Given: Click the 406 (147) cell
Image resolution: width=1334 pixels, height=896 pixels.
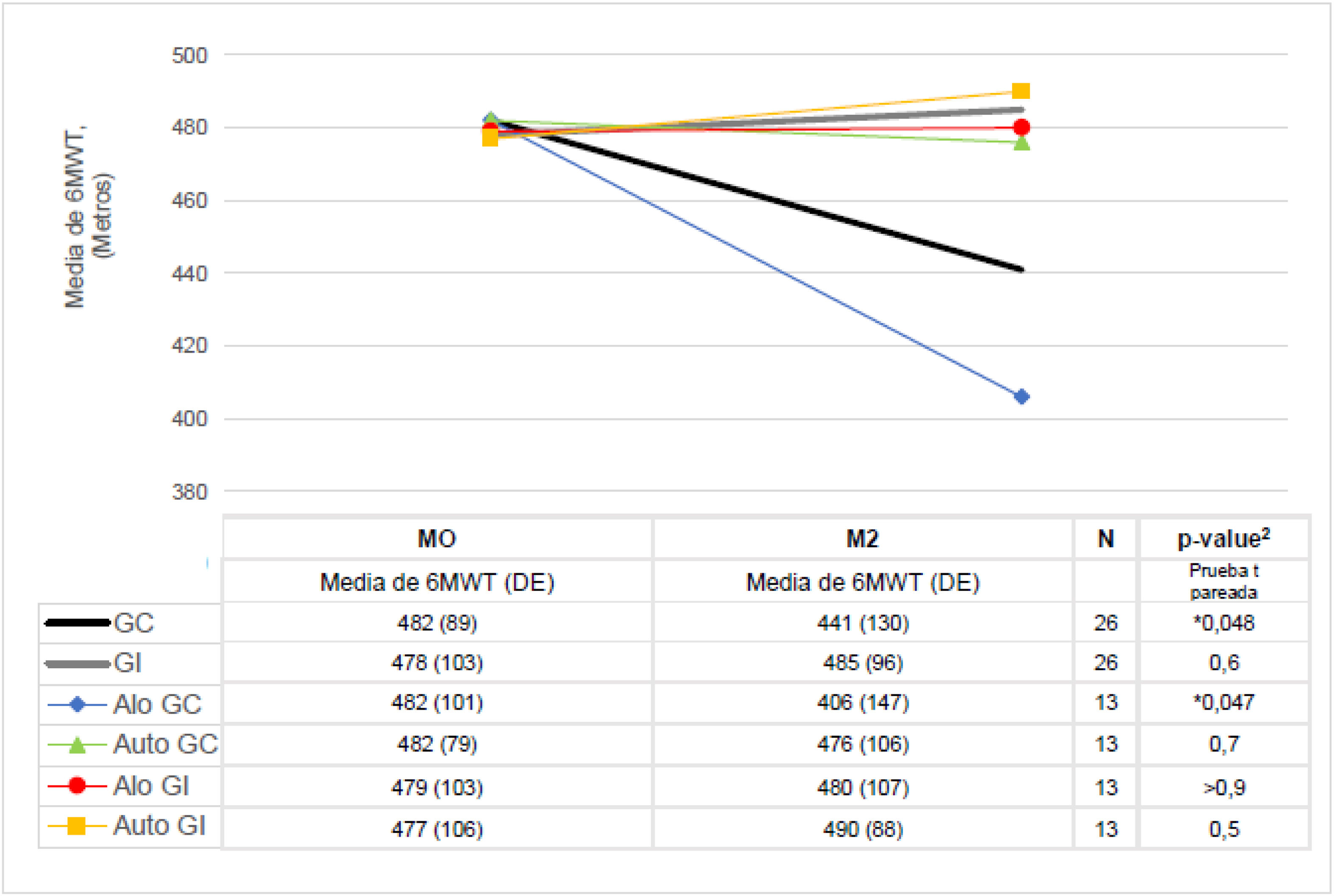Looking at the screenshot, I should pos(863,702).
